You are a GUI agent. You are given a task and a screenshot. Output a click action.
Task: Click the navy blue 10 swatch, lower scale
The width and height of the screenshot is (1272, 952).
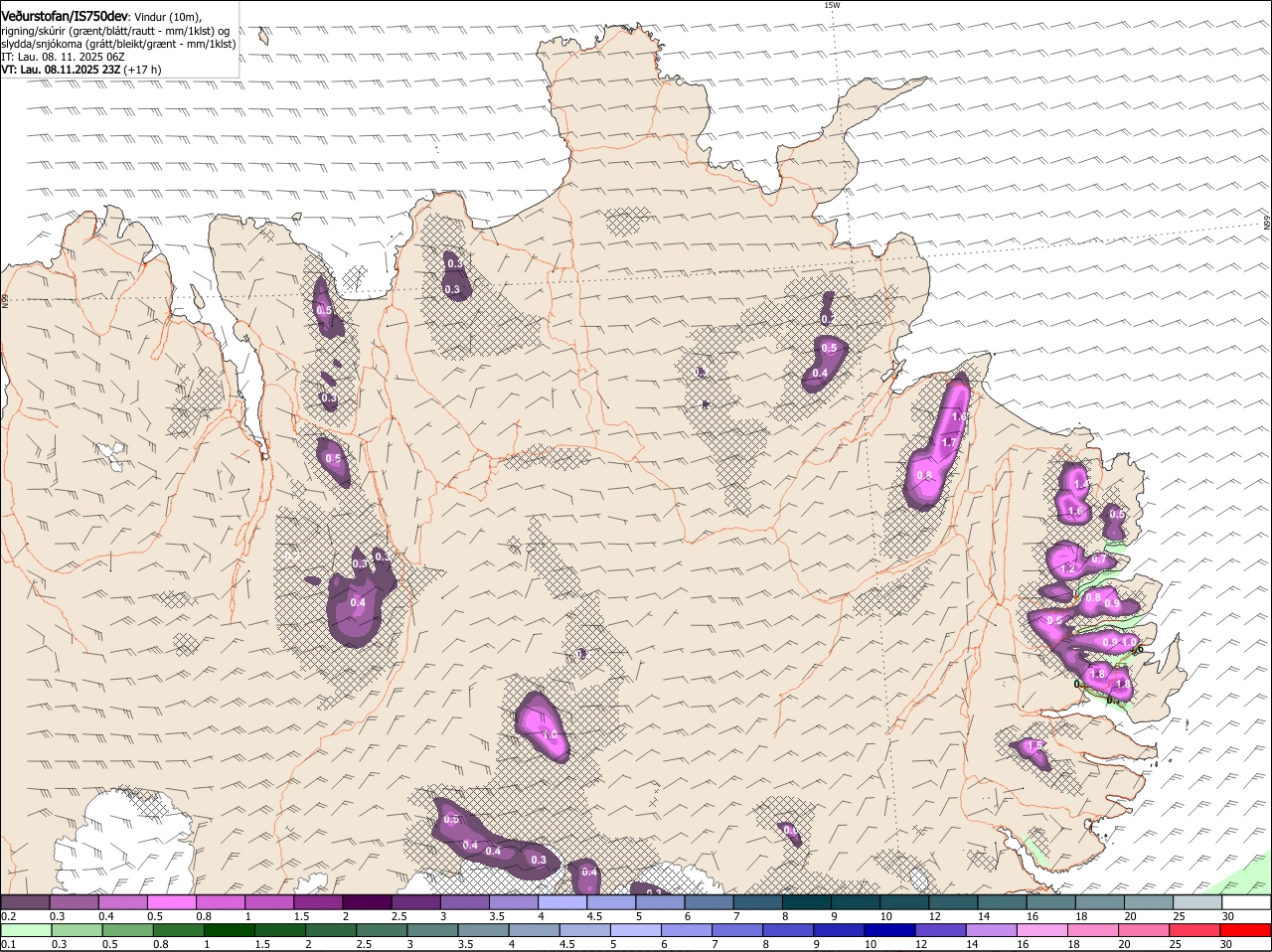tap(890, 930)
